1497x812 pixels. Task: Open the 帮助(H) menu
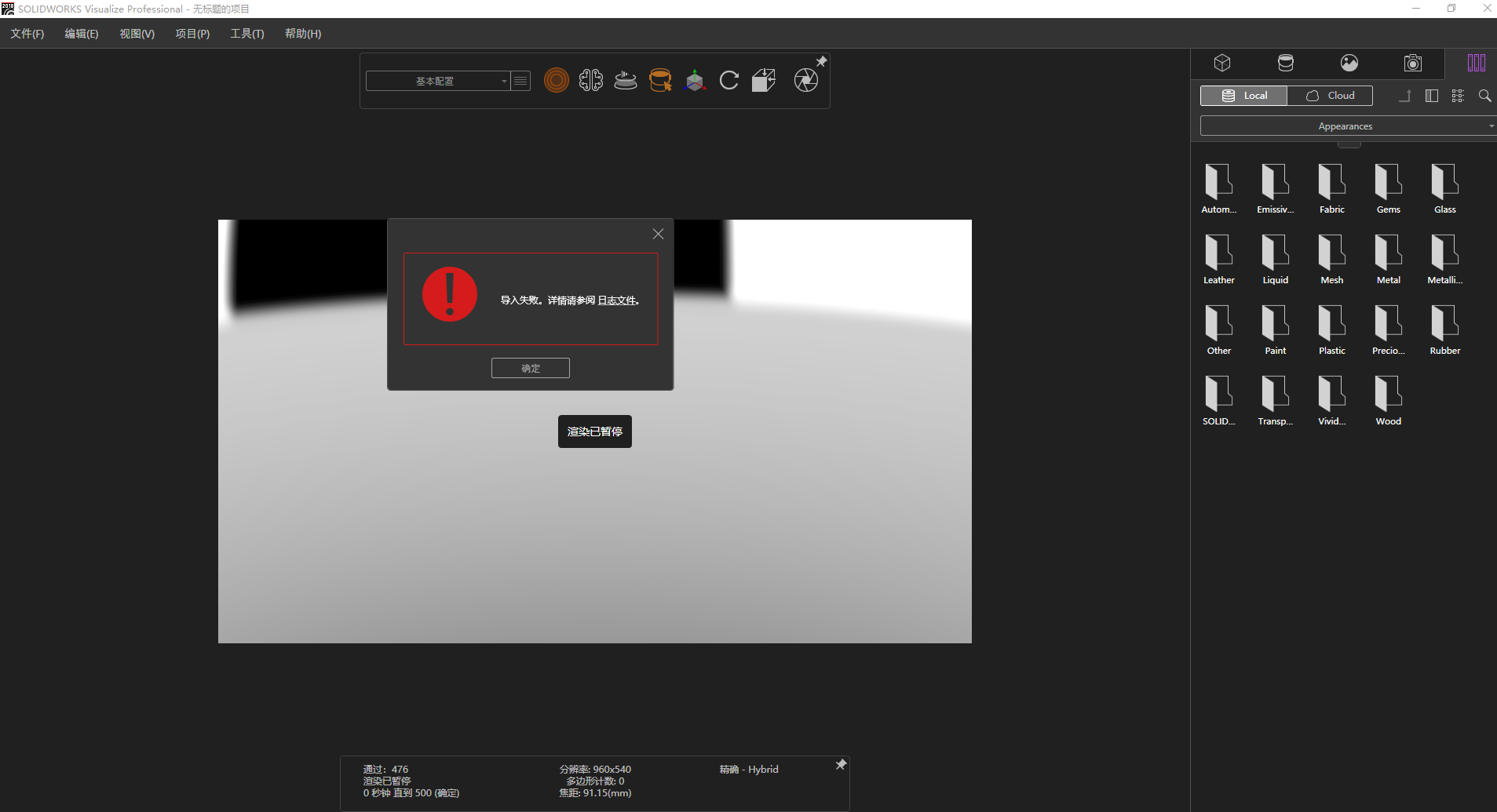tap(303, 34)
